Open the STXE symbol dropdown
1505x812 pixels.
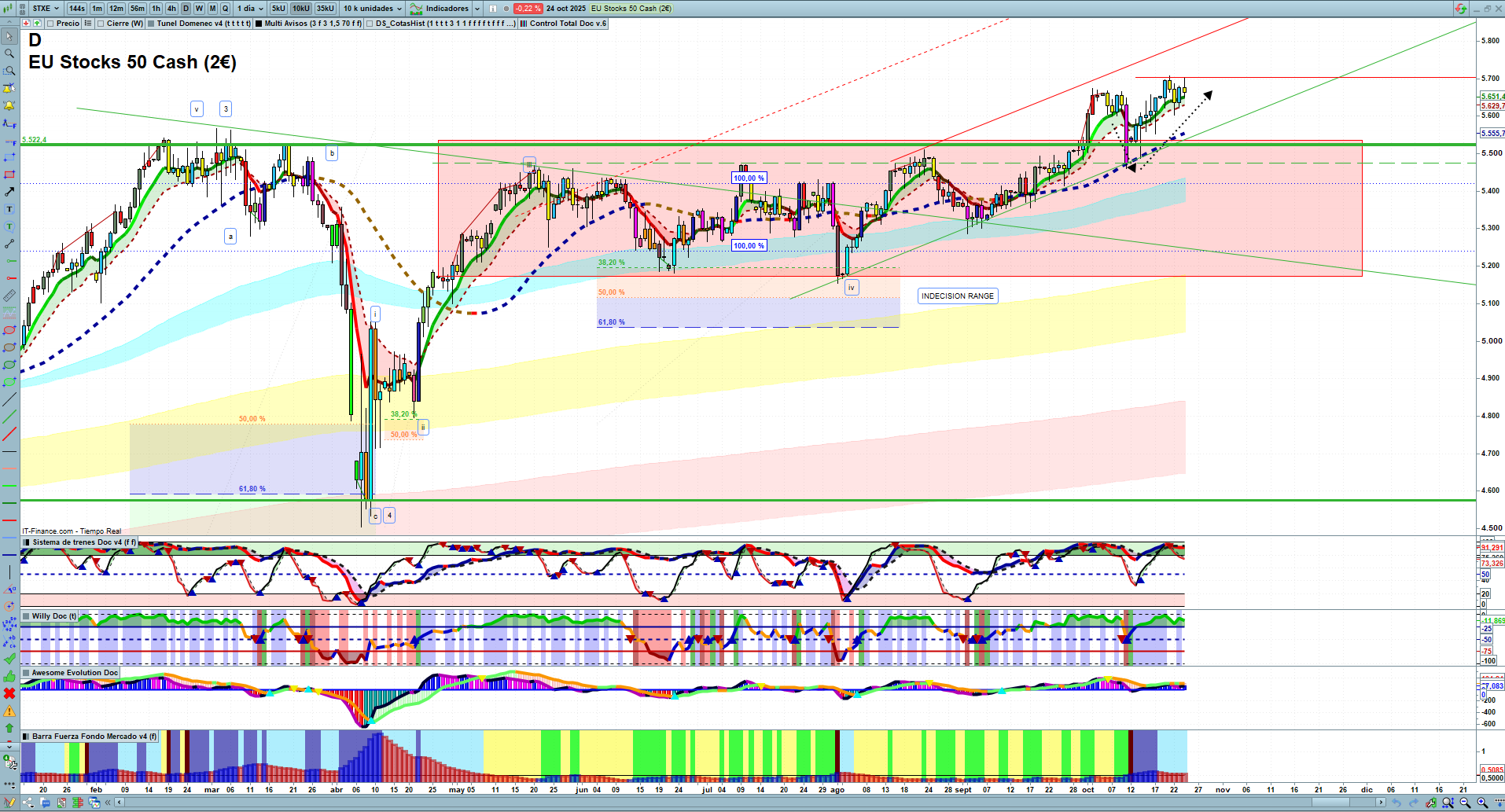pyautogui.click(x=46, y=9)
